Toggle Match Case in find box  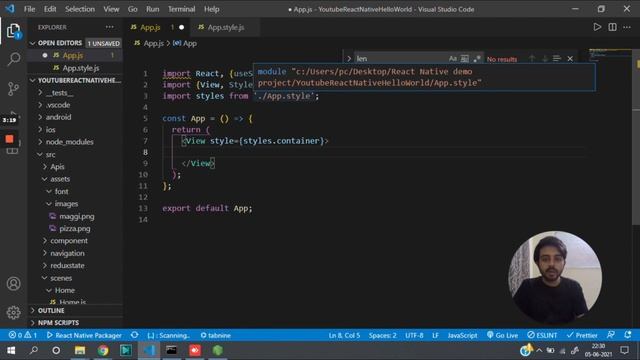click(453, 59)
